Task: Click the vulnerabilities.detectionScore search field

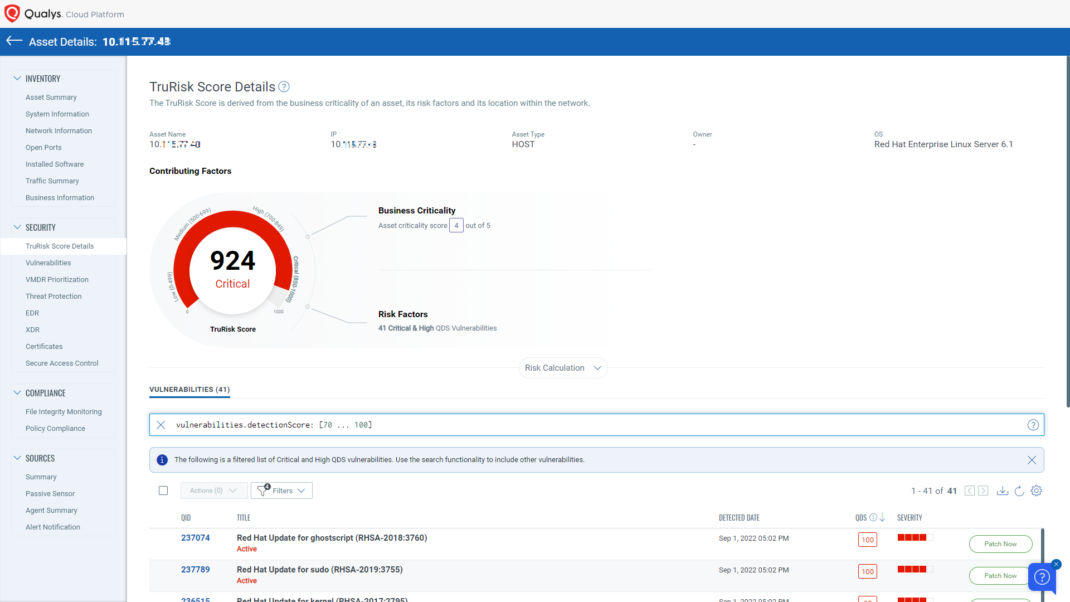Action: [x=400, y=424]
